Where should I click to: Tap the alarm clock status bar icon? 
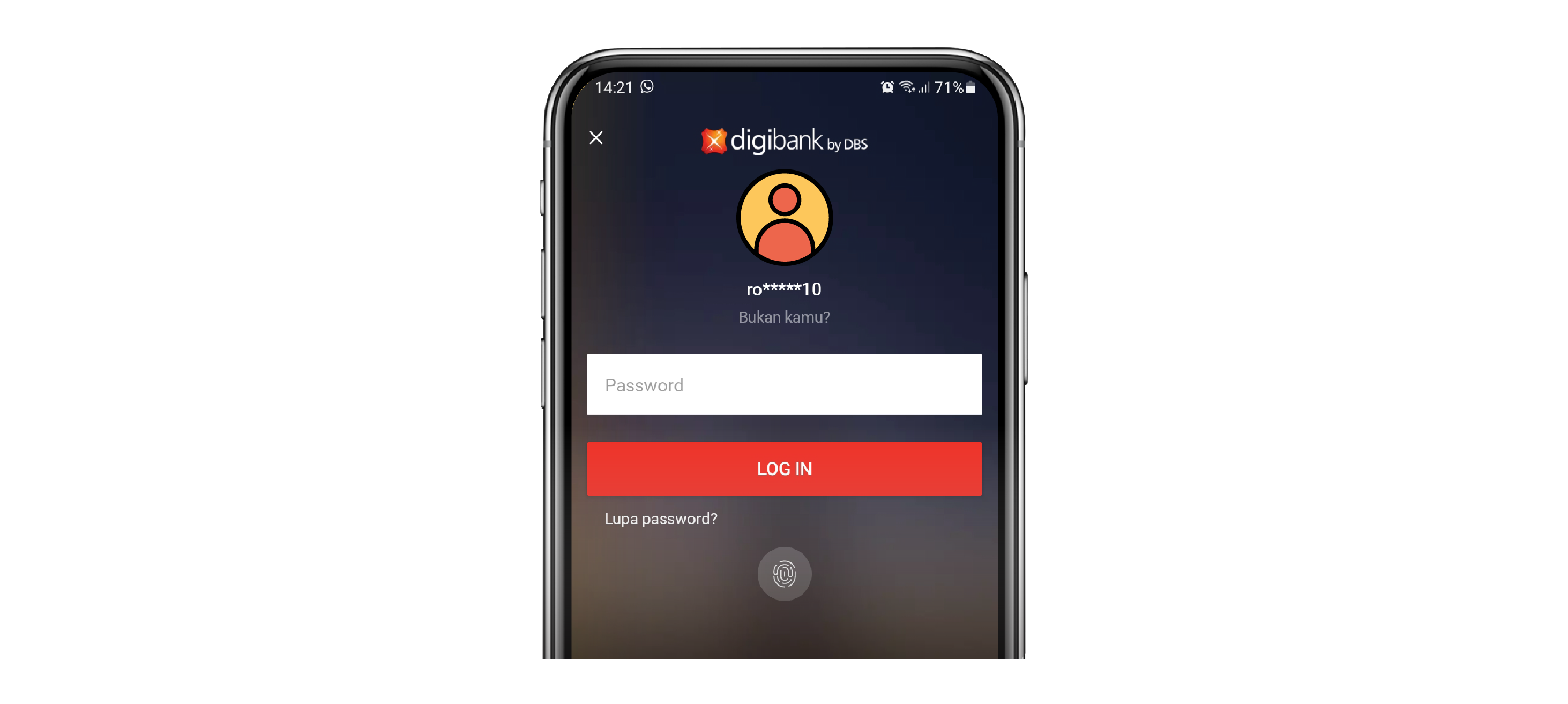(884, 88)
